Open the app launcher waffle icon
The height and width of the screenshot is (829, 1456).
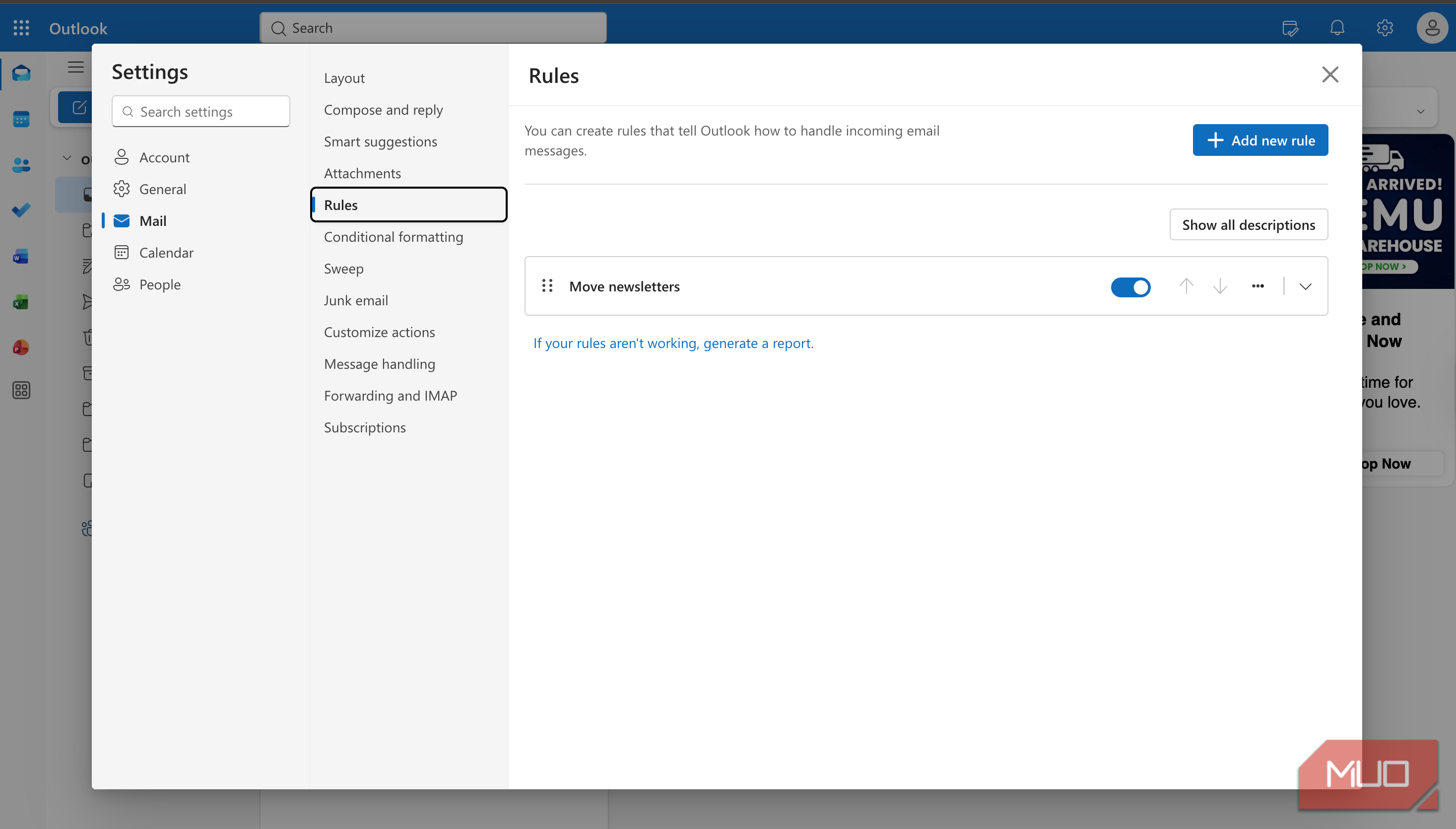21,28
